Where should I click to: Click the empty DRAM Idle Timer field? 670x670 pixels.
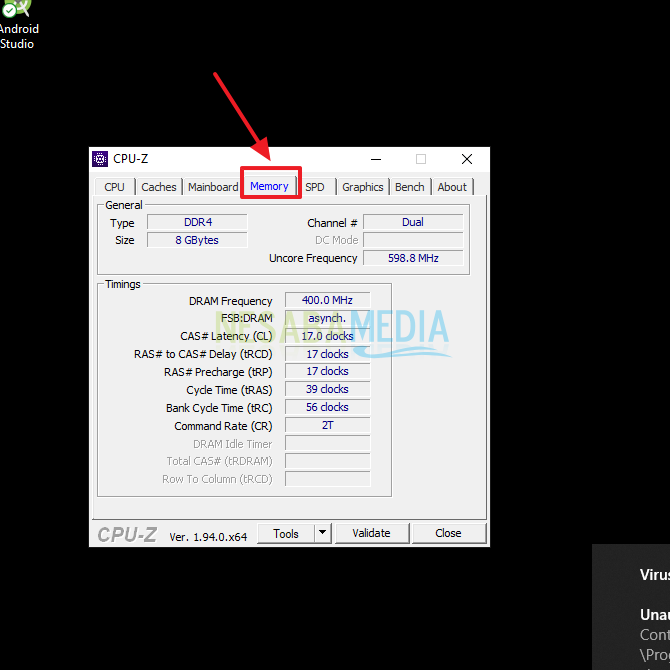[x=328, y=443]
